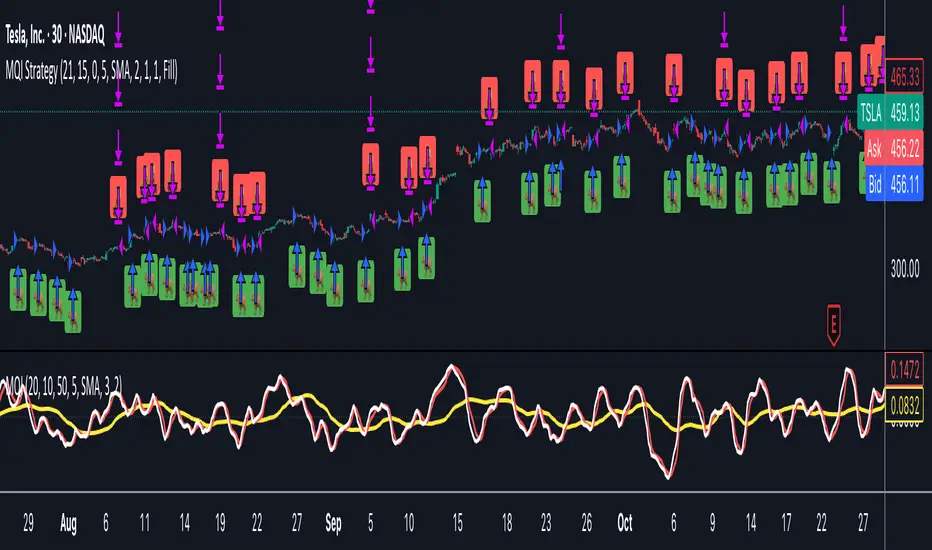This screenshot has height=550, width=932.
Task: Open the MQI Strategy indicator legend
Action: 92,71
